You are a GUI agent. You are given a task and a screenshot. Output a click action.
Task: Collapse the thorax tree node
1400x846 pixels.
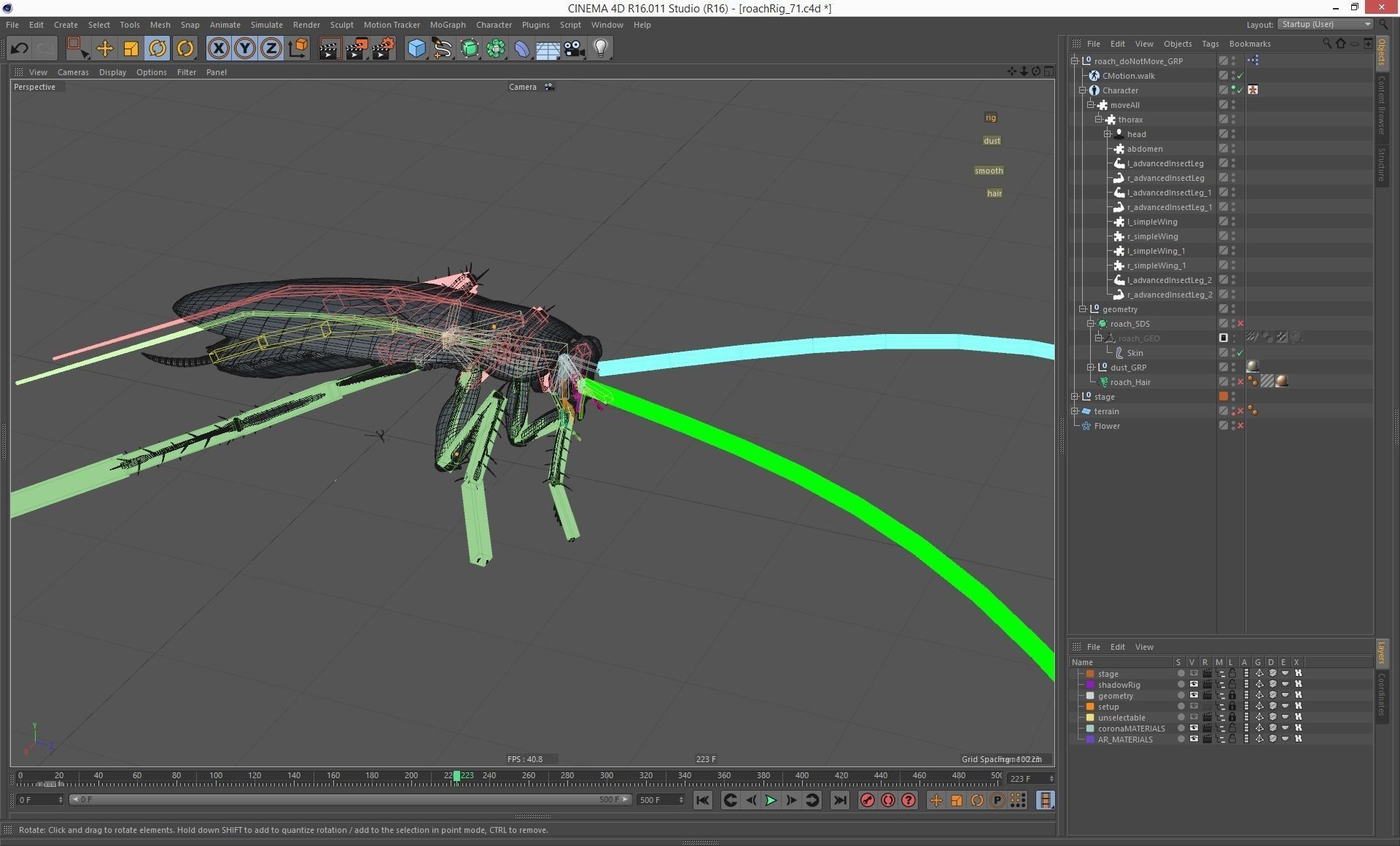point(1099,120)
